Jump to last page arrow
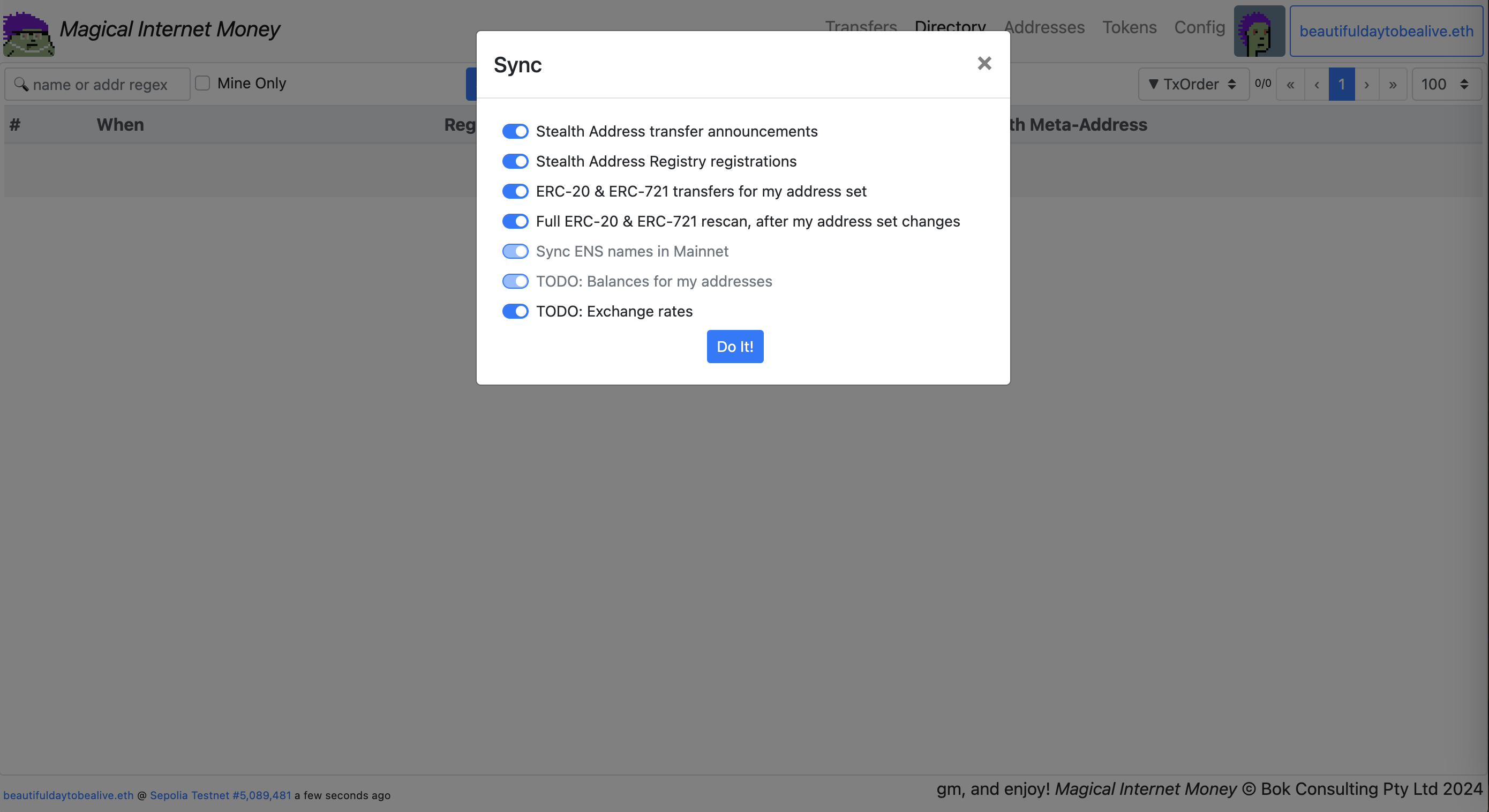Image resolution: width=1489 pixels, height=812 pixels. pos(1393,85)
